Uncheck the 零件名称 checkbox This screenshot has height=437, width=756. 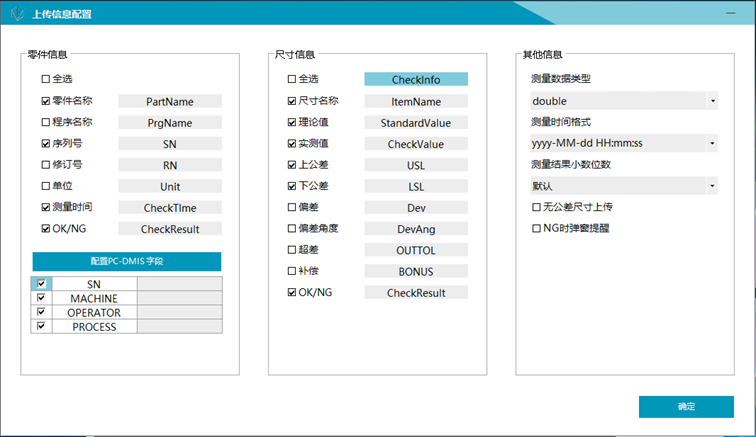point(46,101)
